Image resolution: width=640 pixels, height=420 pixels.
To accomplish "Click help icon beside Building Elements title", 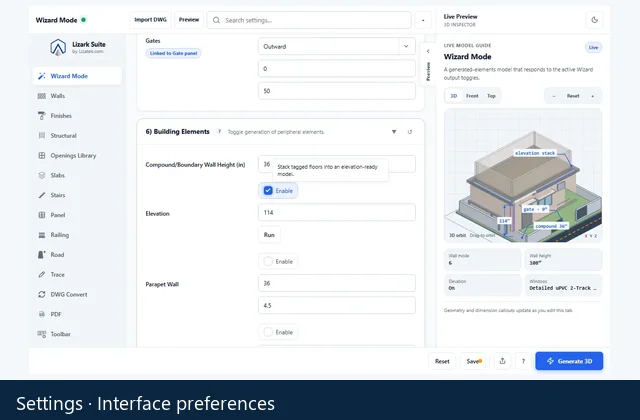I will tap(219, 131).
